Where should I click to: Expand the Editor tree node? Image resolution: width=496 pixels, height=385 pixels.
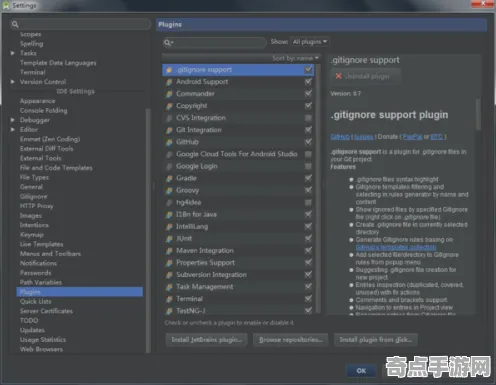(13, 129)
